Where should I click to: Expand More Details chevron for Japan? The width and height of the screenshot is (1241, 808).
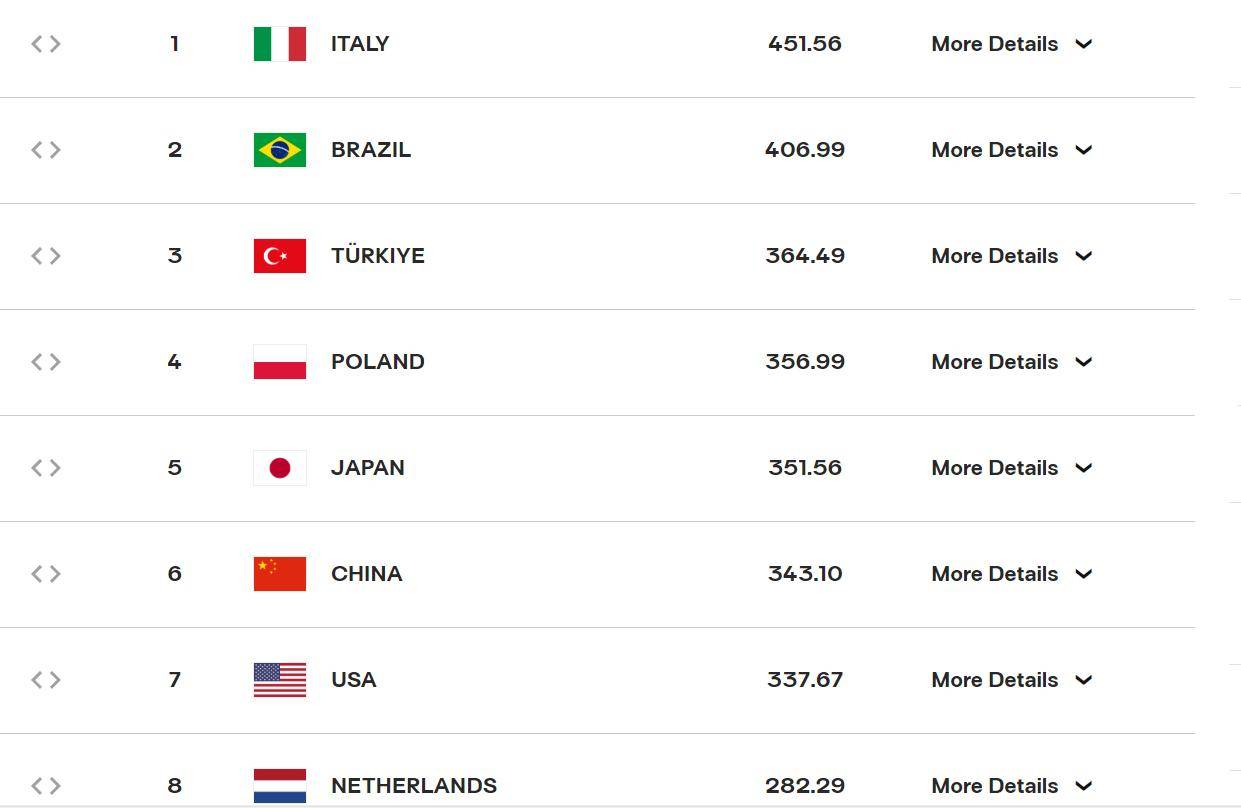coord(1084,468)
